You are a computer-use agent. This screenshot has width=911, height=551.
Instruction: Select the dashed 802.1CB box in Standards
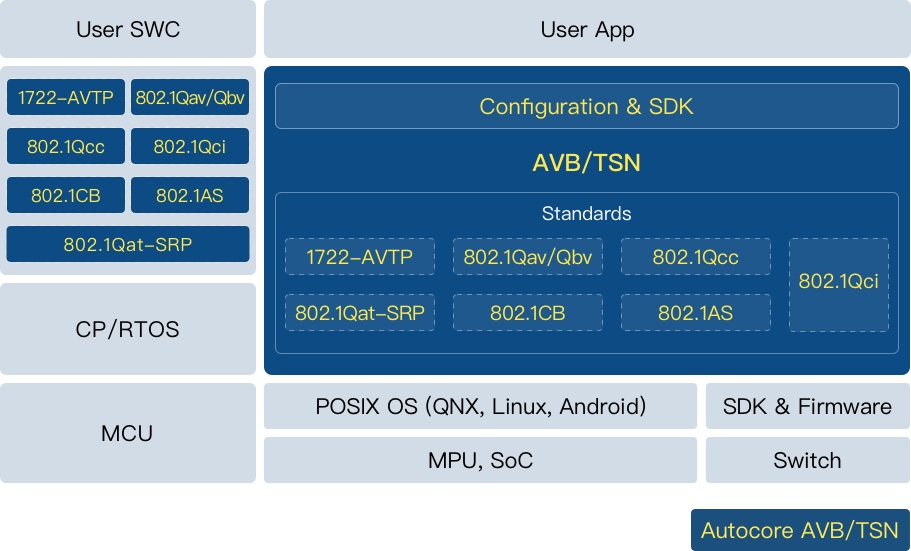527,313
